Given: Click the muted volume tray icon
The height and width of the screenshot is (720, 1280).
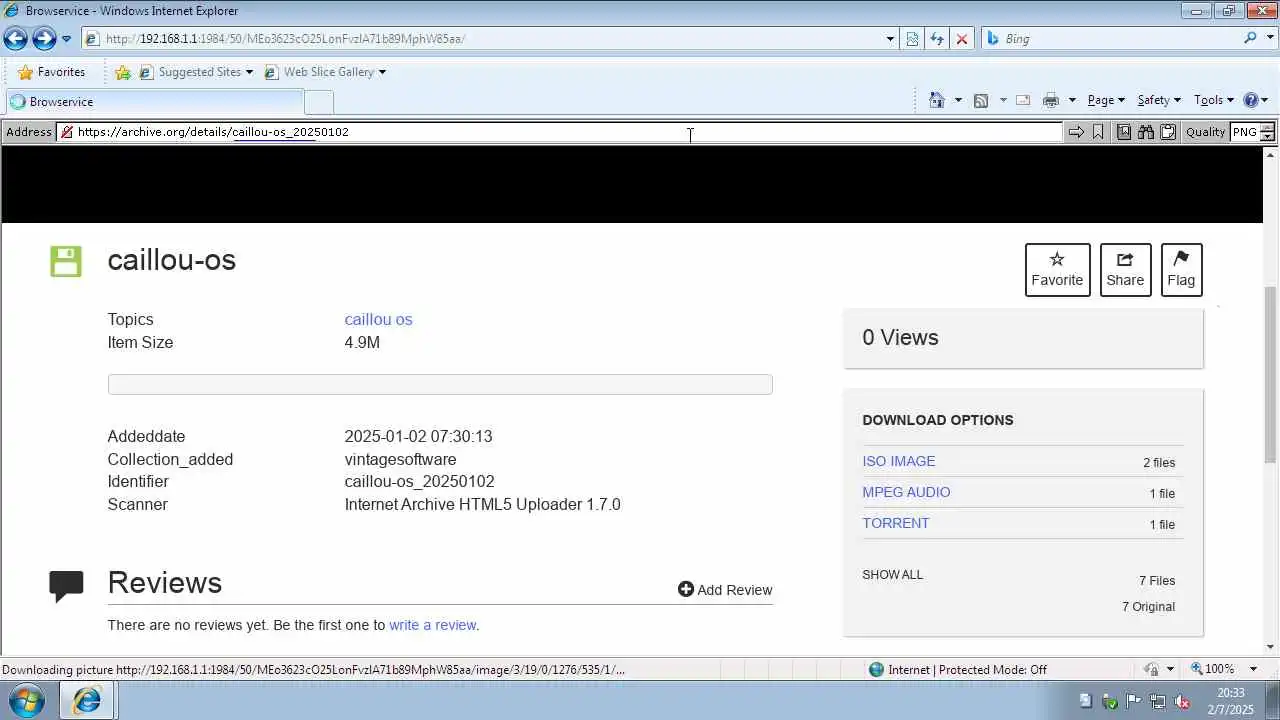Looking at the screenshot, I should pyautogui.click(x=1182, y=701).
